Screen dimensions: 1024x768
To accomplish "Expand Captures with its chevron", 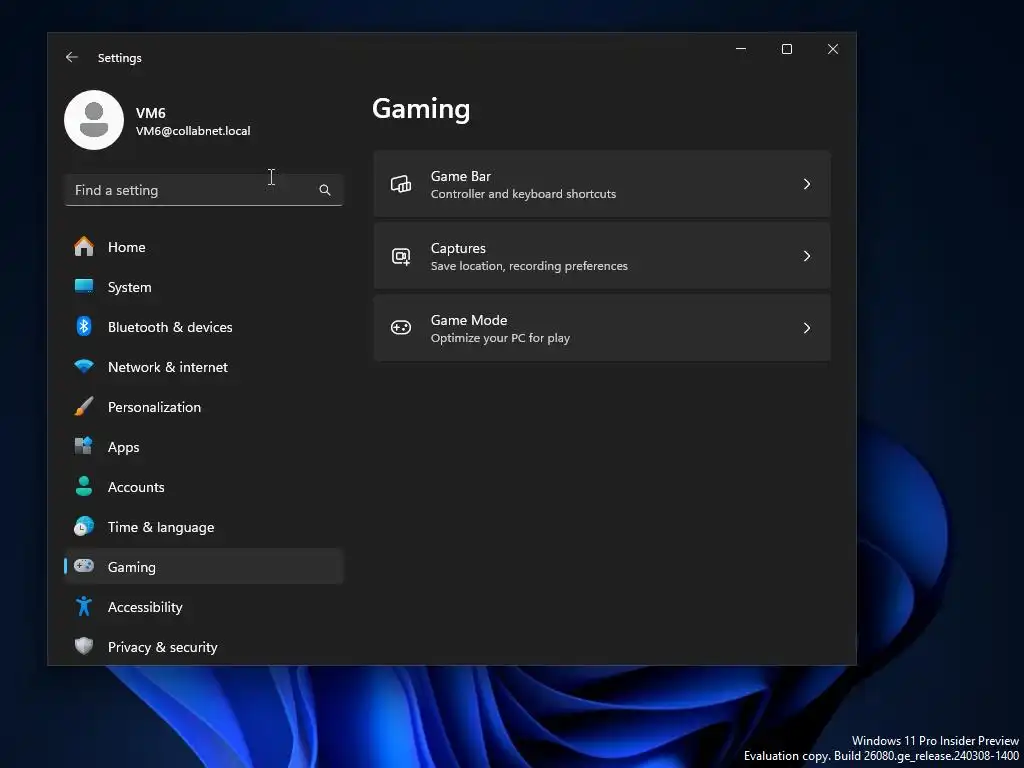I will pos(807,256).
